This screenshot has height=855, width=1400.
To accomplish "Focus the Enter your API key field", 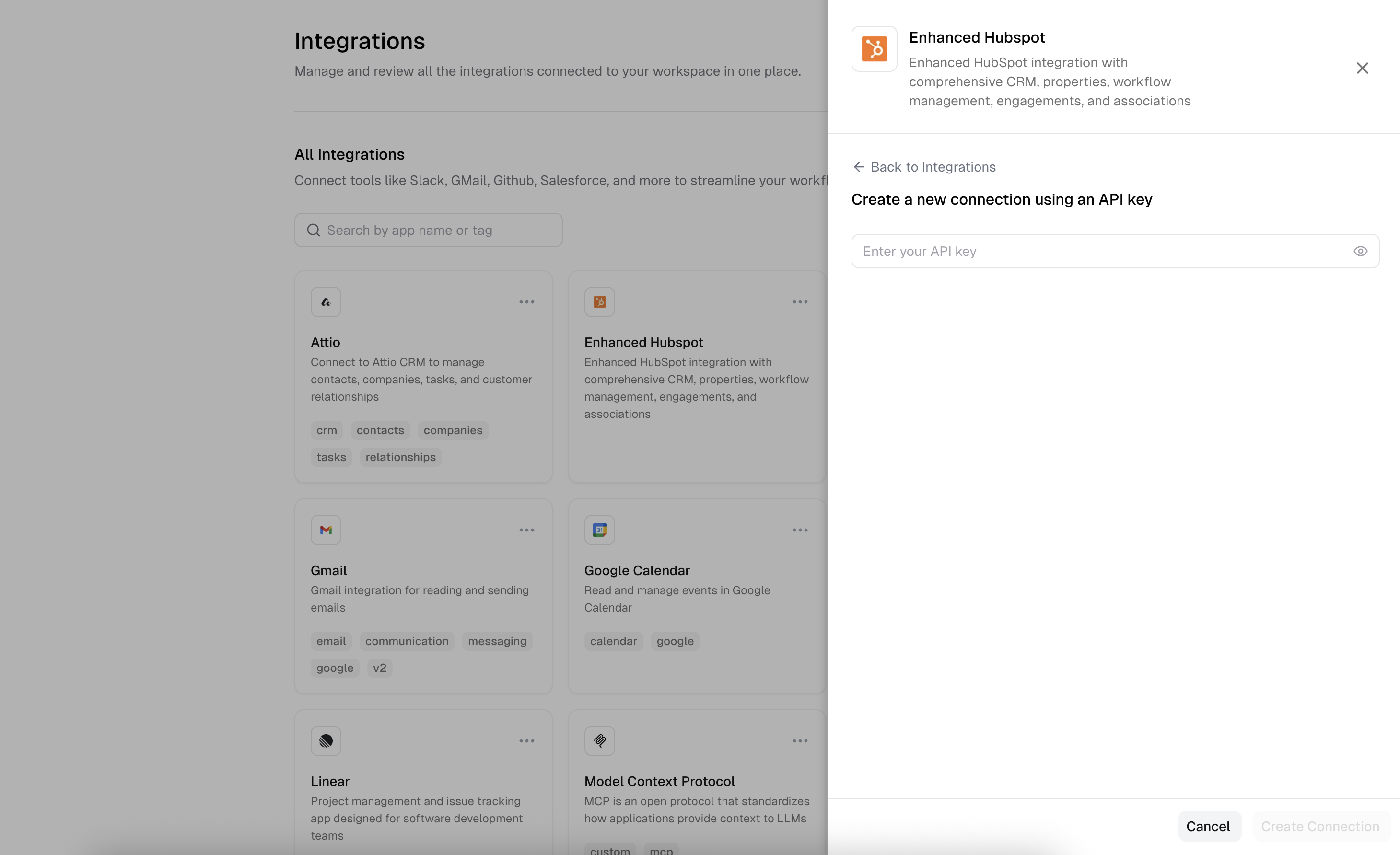I will pyautogui.click(x=1102, y=251).
